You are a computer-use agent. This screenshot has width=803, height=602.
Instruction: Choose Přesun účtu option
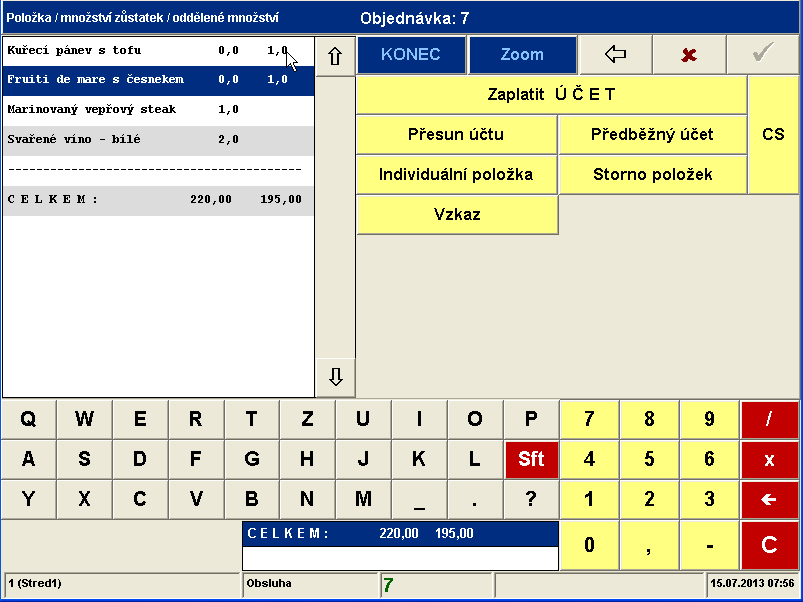click(456, 134)
